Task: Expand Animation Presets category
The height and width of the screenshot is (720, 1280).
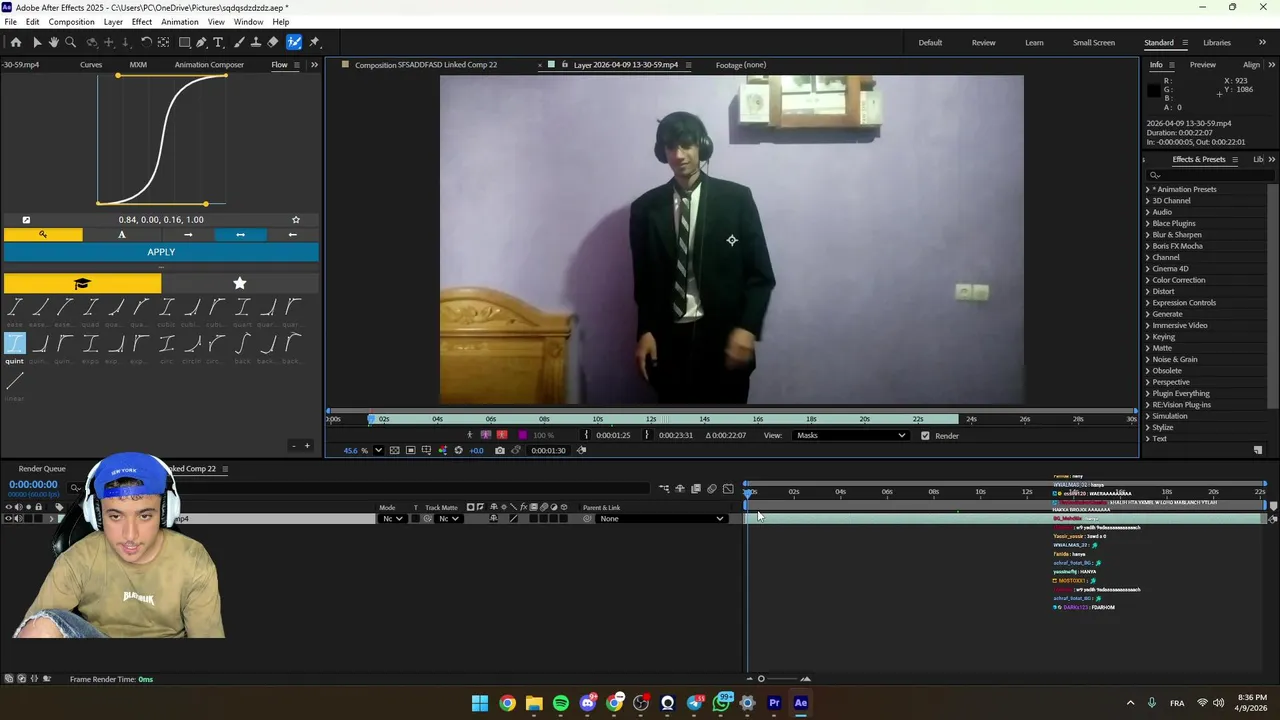Action: pos(1147,189)
